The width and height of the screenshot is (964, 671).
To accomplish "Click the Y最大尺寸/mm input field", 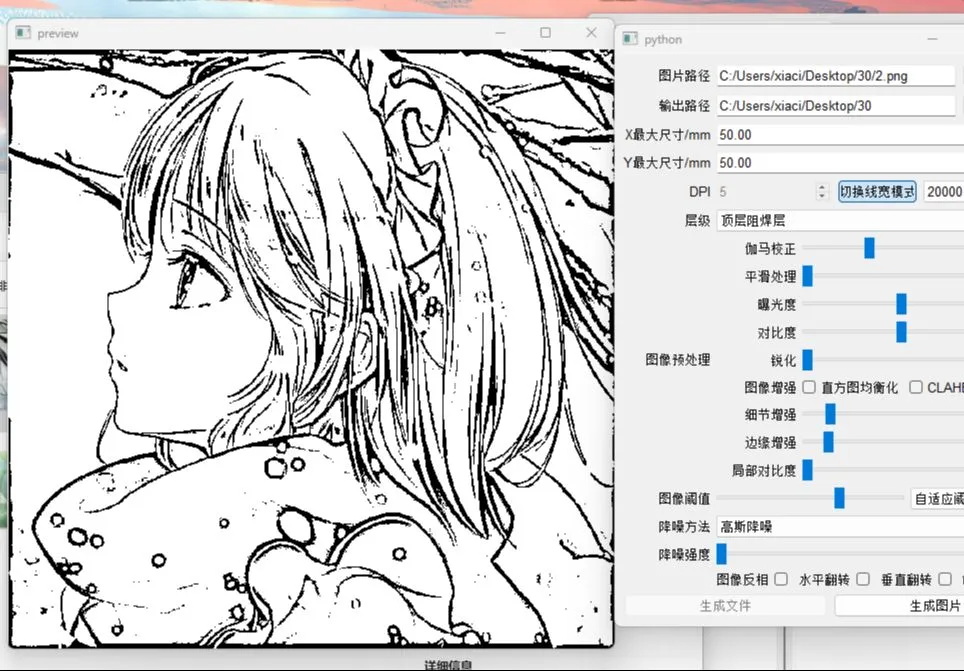I will pos(840,163).
